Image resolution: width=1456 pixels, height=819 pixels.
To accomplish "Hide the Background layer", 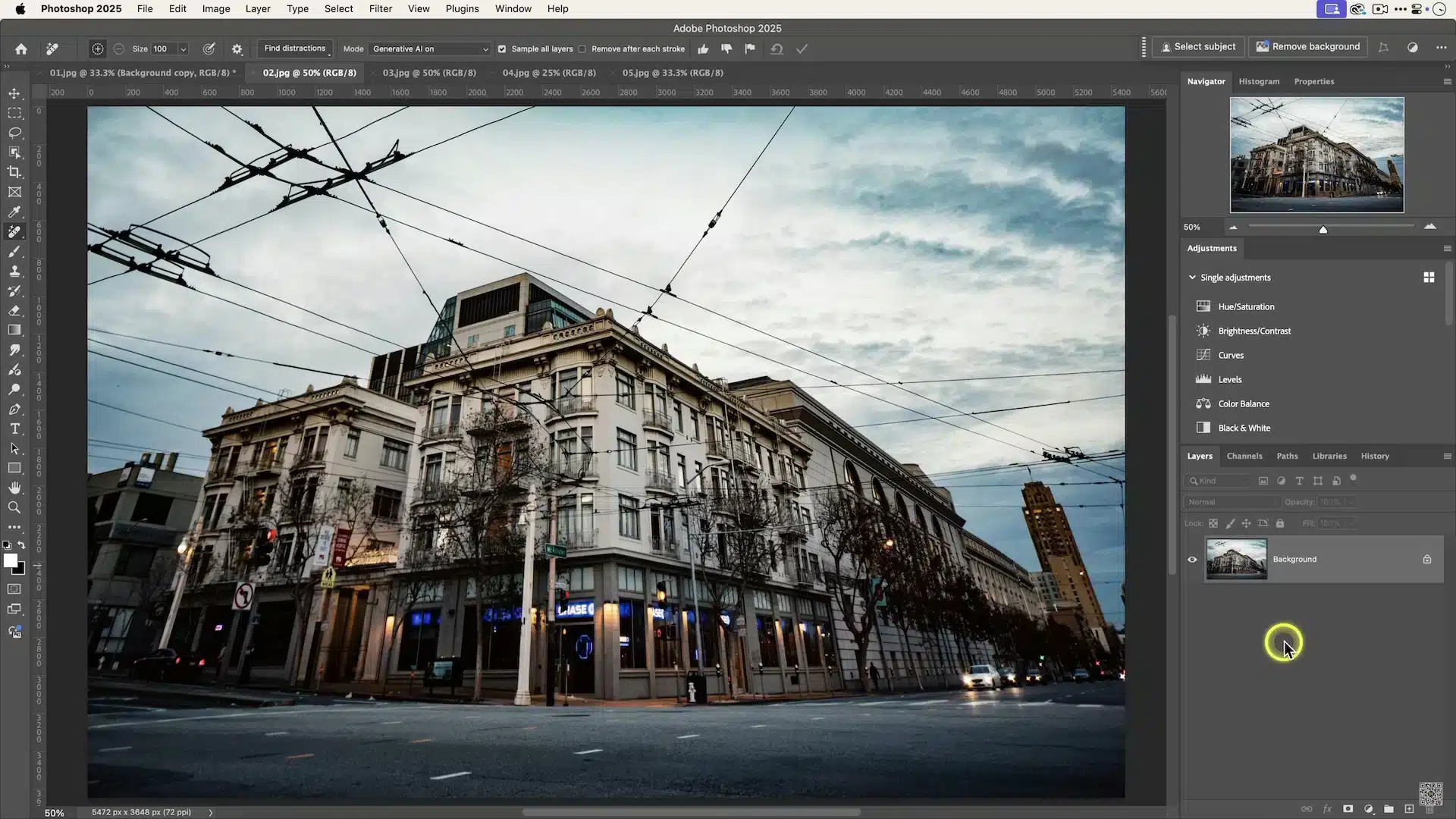I will click(x=1191, y=559).
